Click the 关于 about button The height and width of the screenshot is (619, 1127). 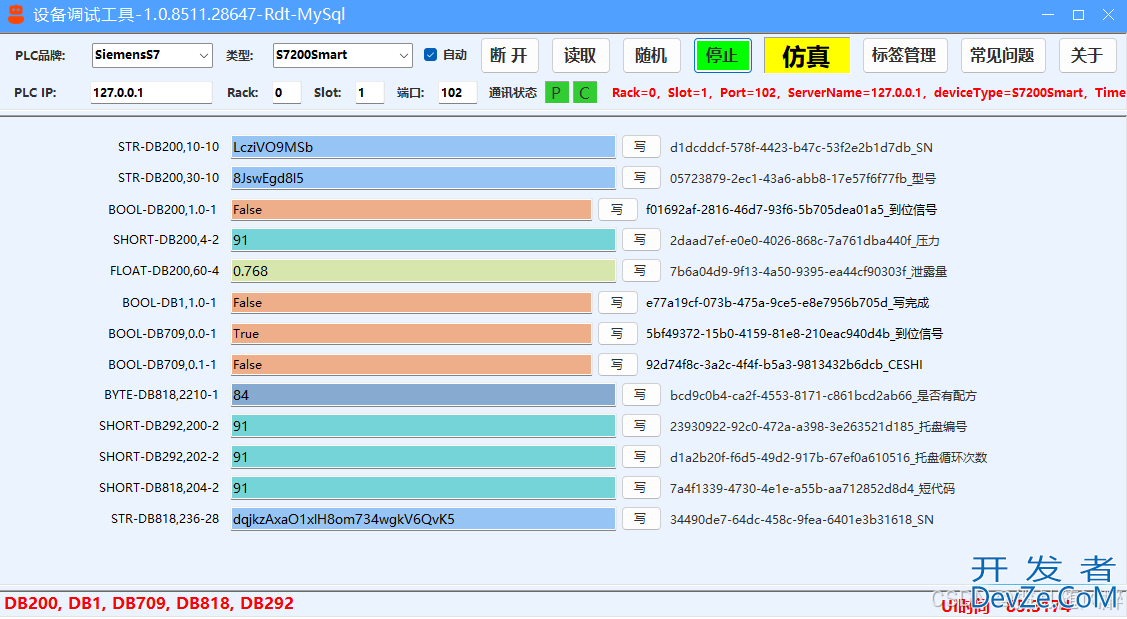pos(1087,55)
